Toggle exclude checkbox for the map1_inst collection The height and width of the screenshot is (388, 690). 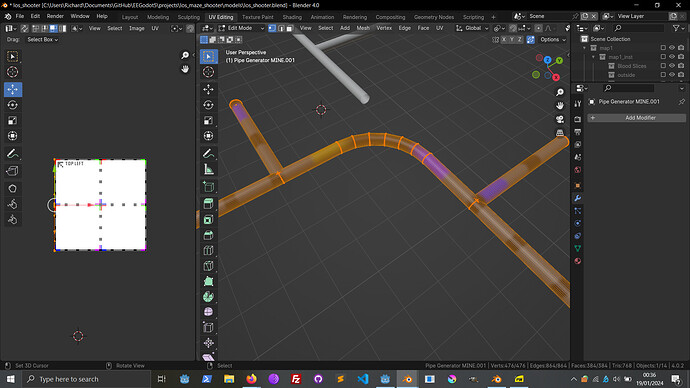point(663,57)
